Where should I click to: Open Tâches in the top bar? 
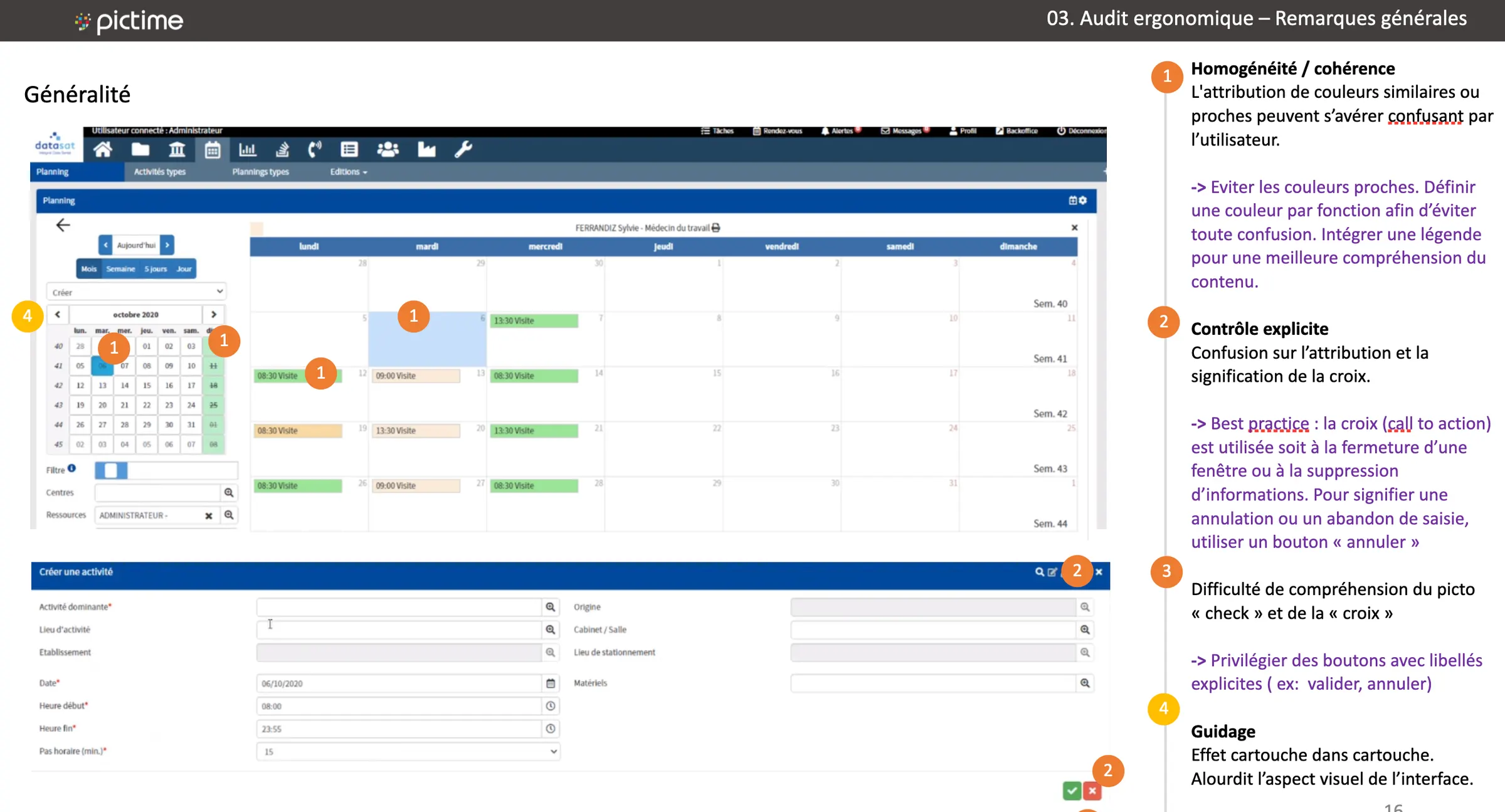(x=717, y=131)
